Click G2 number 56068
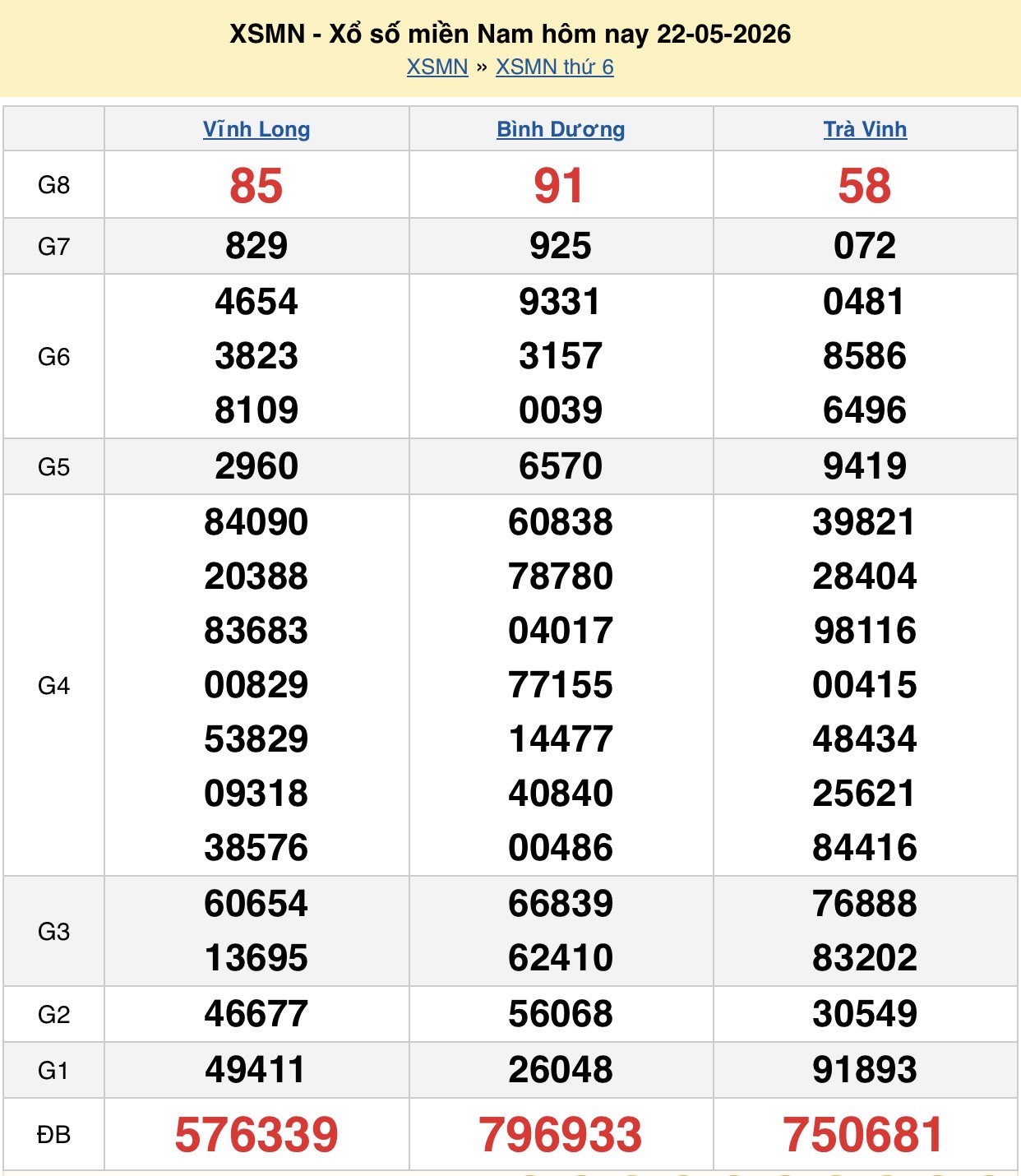Viewport: 1021px width, 1176px height. (561, 1014)
